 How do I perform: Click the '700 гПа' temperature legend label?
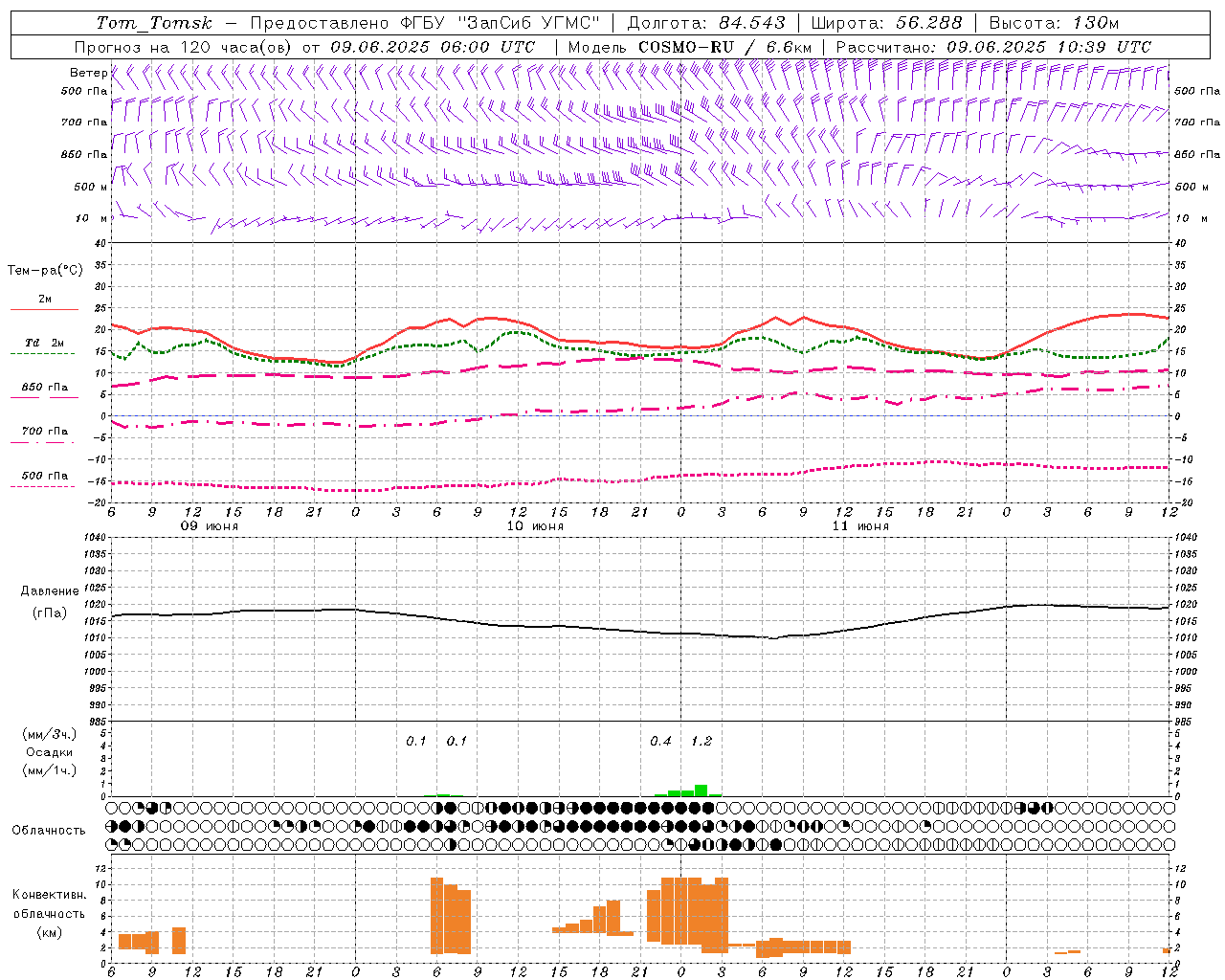click(x=45, y=432)
